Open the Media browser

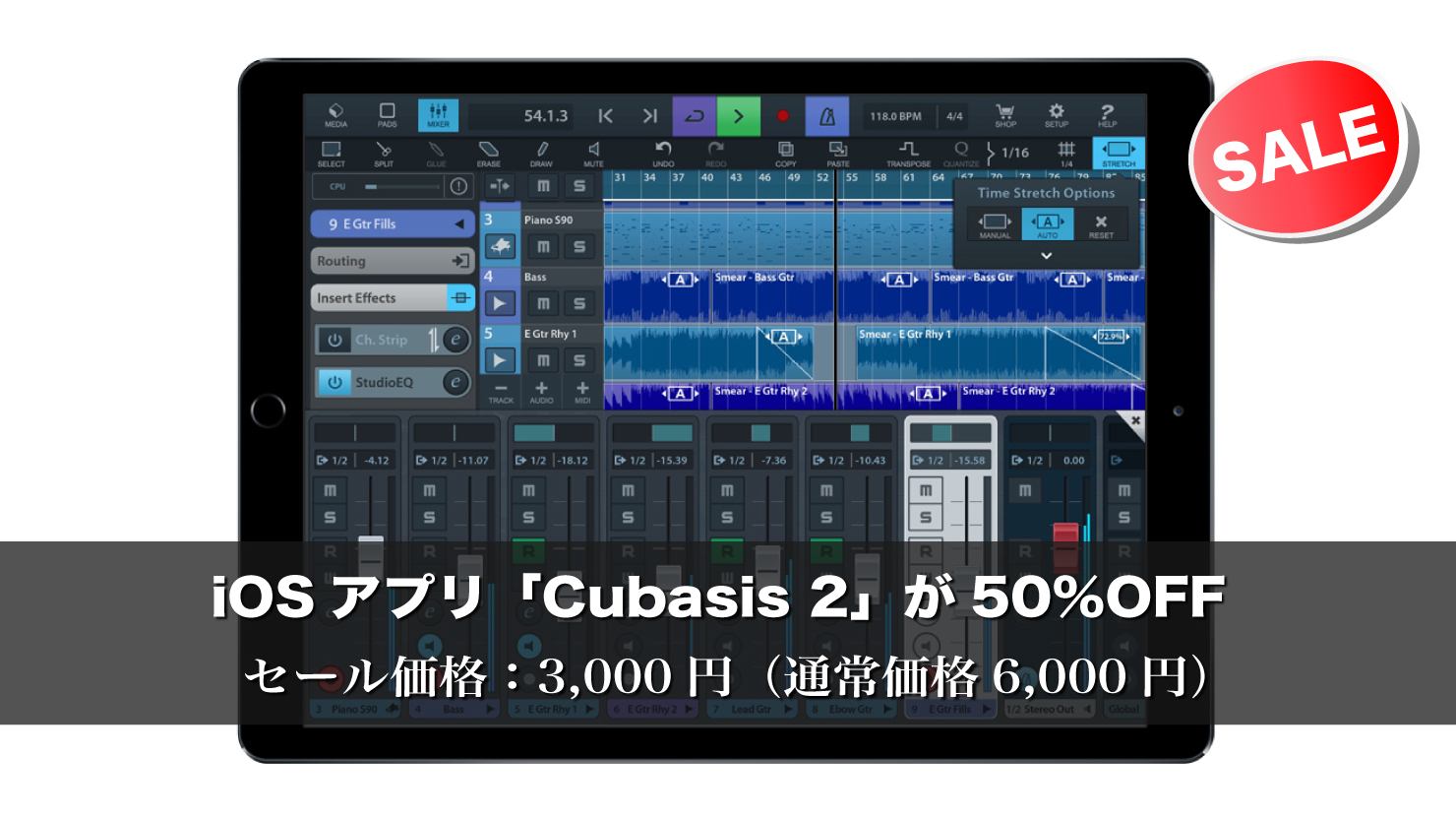(x=335, y=115)
